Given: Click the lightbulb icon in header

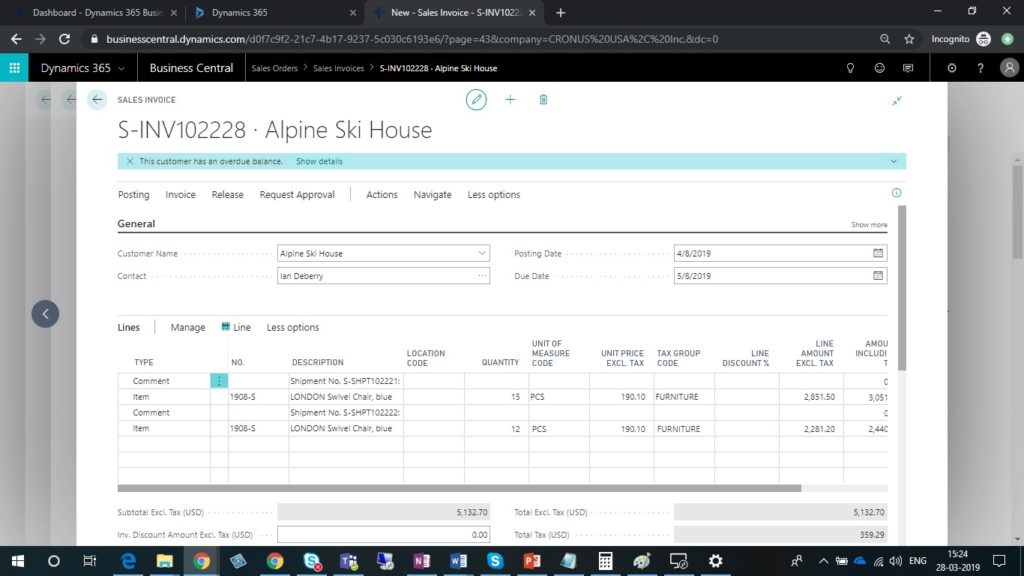Looking at the screenshot, I should 851,68.
